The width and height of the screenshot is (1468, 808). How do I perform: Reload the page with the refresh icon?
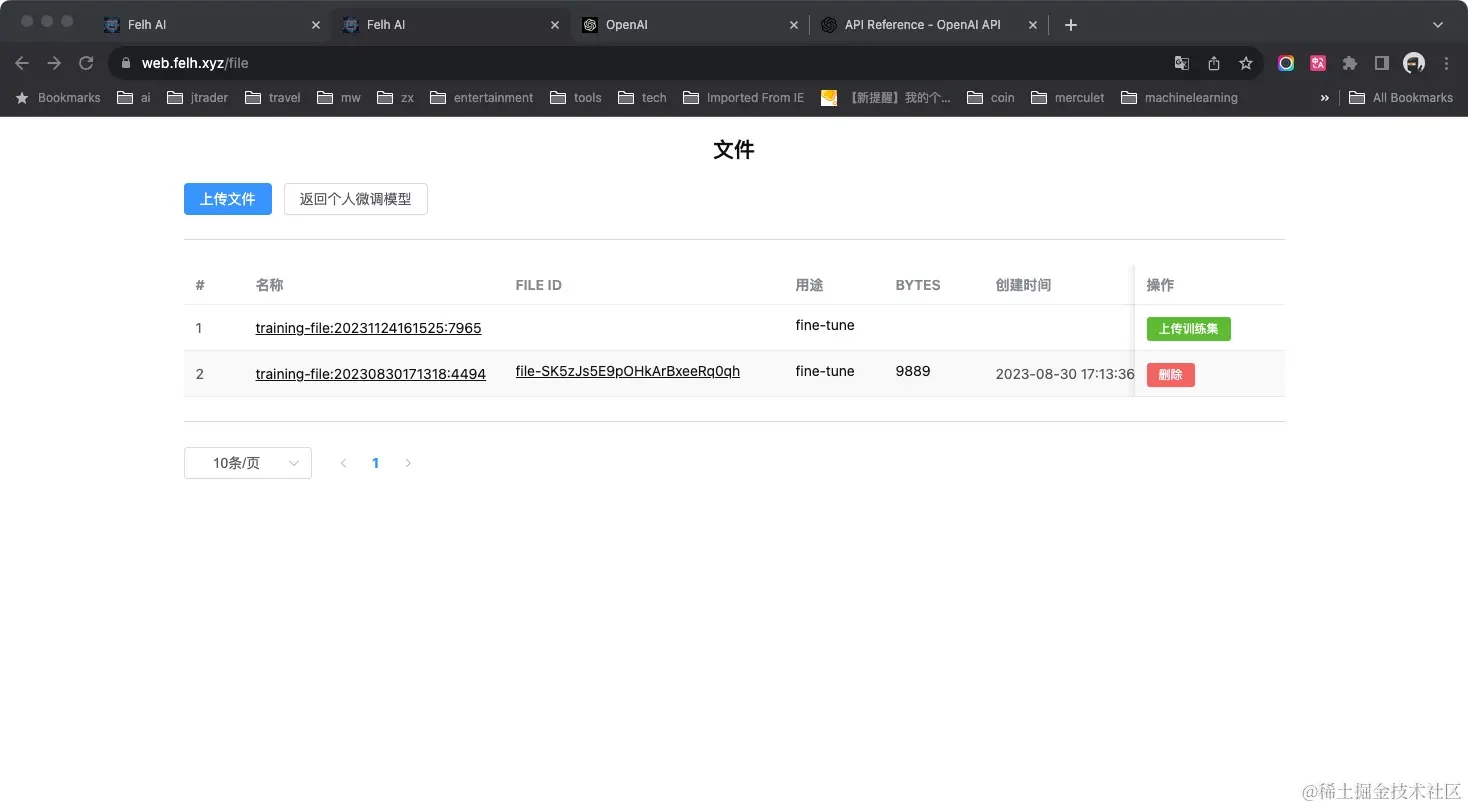[x=86, y=62]
